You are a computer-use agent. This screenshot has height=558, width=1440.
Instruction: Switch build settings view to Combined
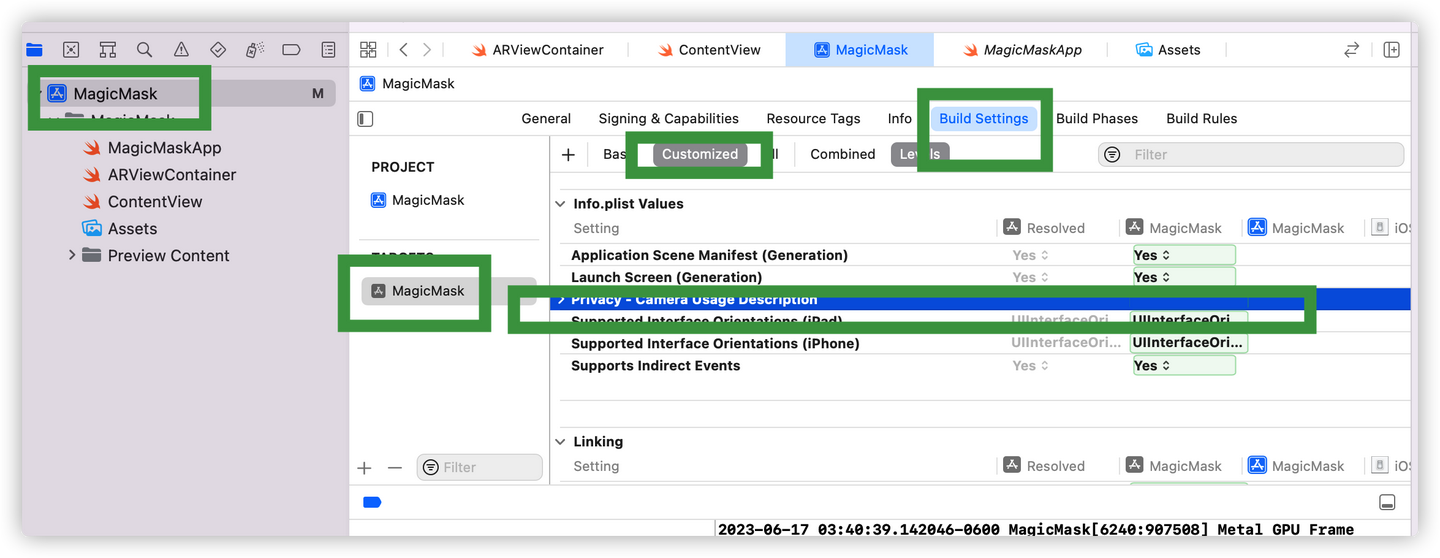(842, 154)
